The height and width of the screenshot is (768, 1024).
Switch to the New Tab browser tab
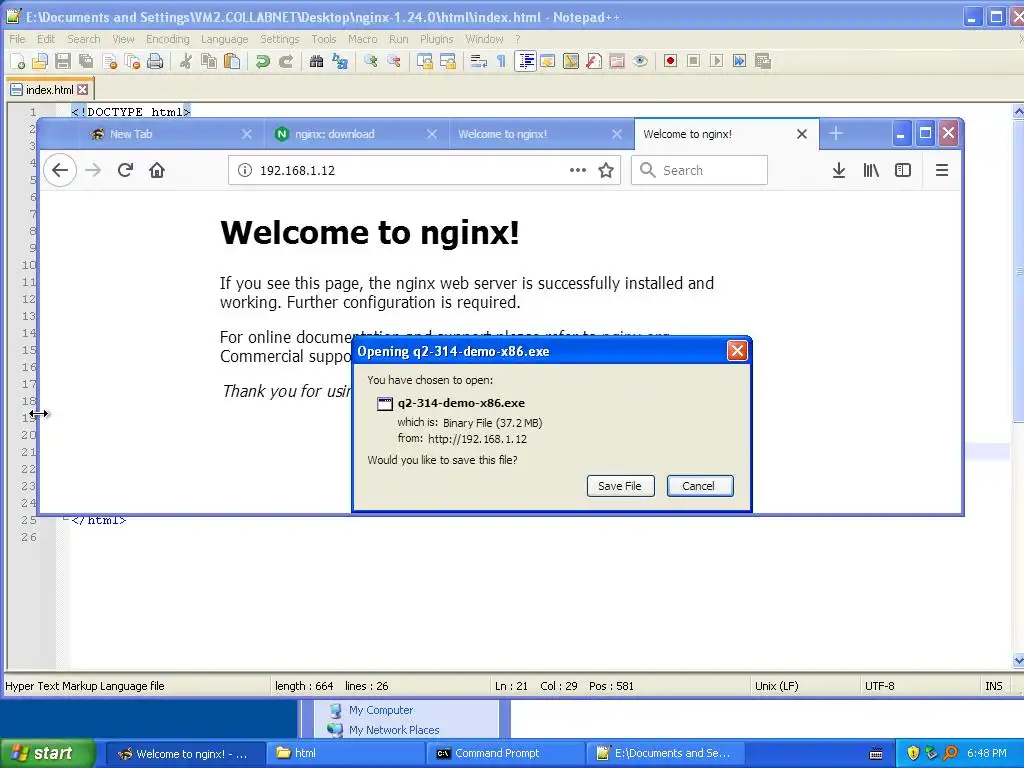[x=131, y=134]
